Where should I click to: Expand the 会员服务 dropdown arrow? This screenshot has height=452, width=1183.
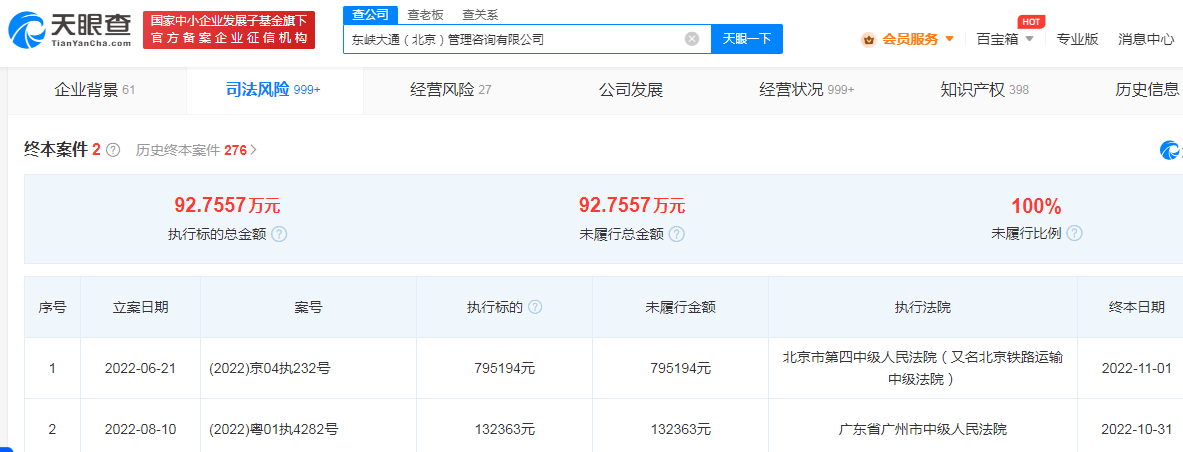click(949, 39)
